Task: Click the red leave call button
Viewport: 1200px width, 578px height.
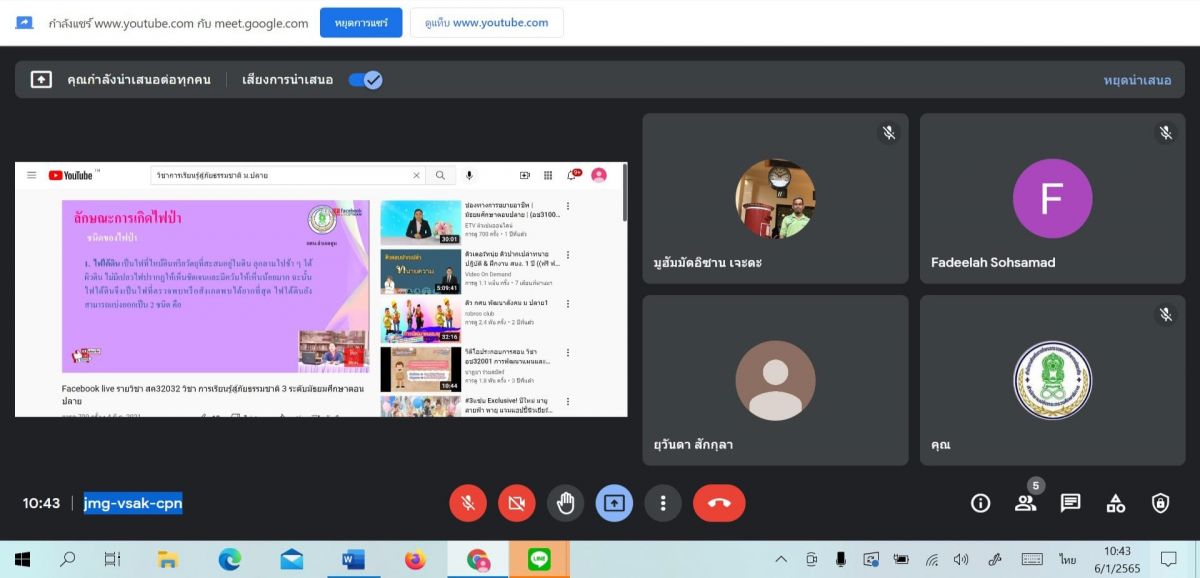Action: coord(719,503)
